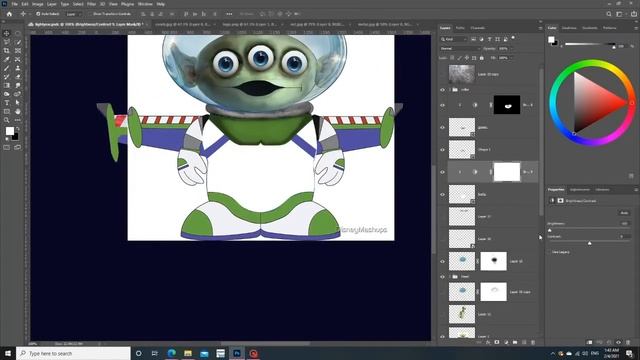Select the Move tool
The height and width of the screenshot is (360, 640).
click(x=7, y=33)
